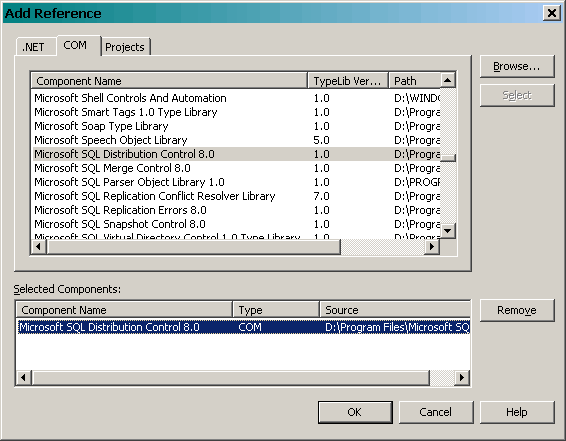Screen dimensions: 566x441
Task: Sort by Component Name column in the top list
Action: [x=169, y=80]
